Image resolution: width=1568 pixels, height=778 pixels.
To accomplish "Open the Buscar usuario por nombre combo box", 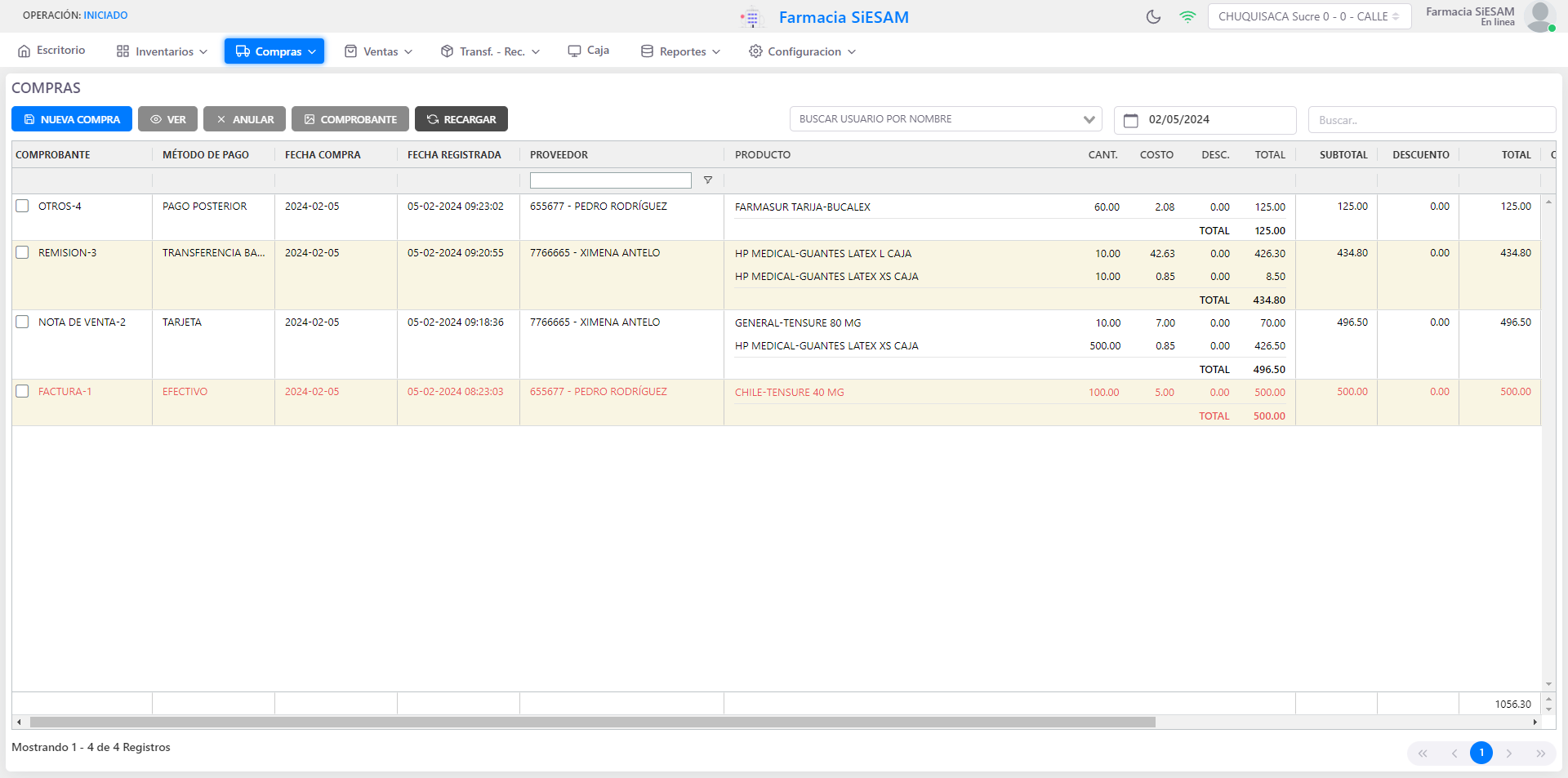I will [x=946, y=119].
